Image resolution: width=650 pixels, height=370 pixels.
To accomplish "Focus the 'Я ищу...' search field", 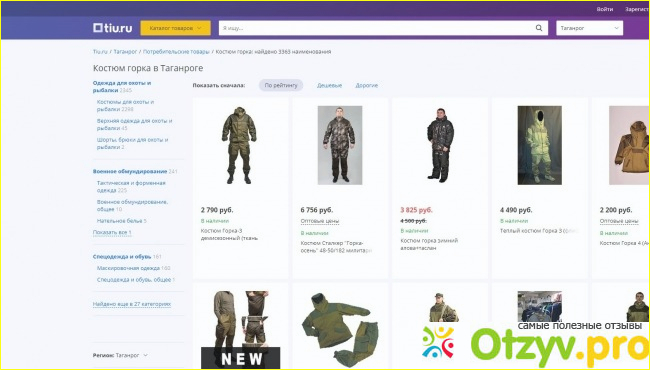I will 376,28.
